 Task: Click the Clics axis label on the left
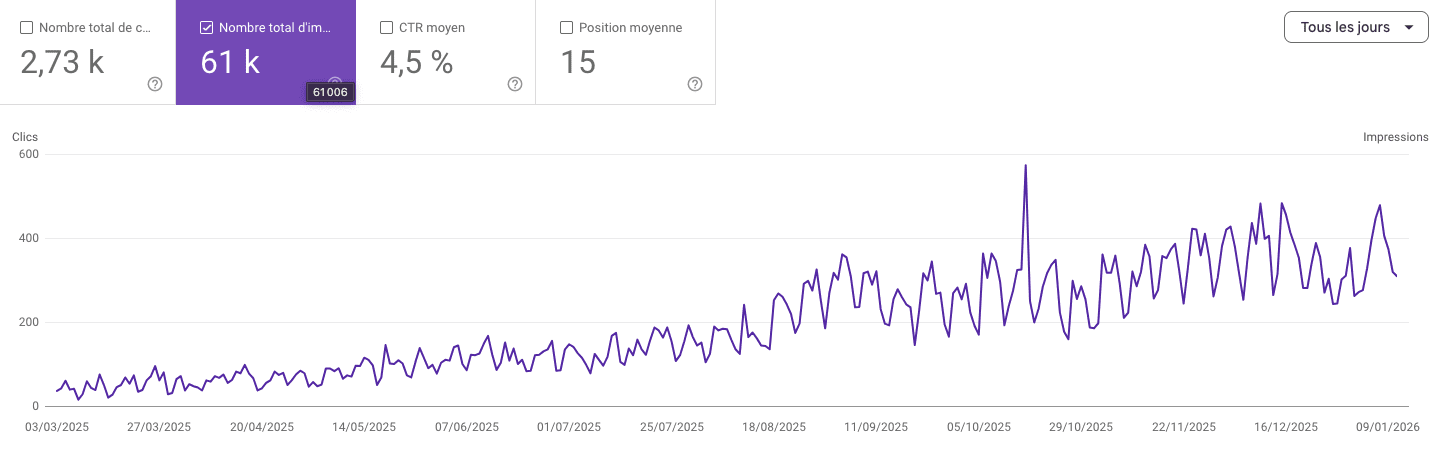(25, 137)
